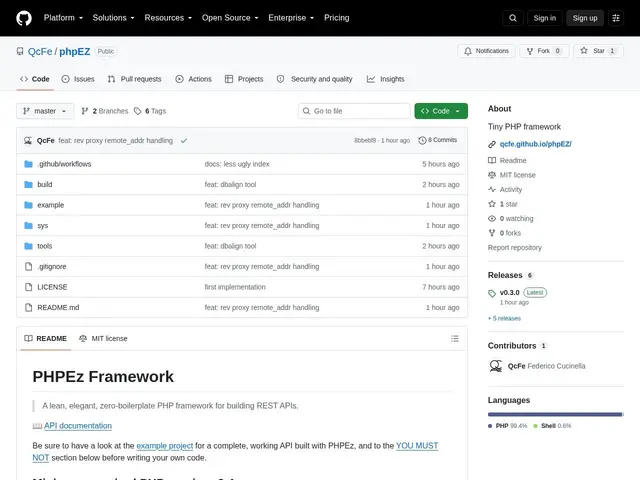Click 'first implementation' commit message

click(x=235, y=287)
